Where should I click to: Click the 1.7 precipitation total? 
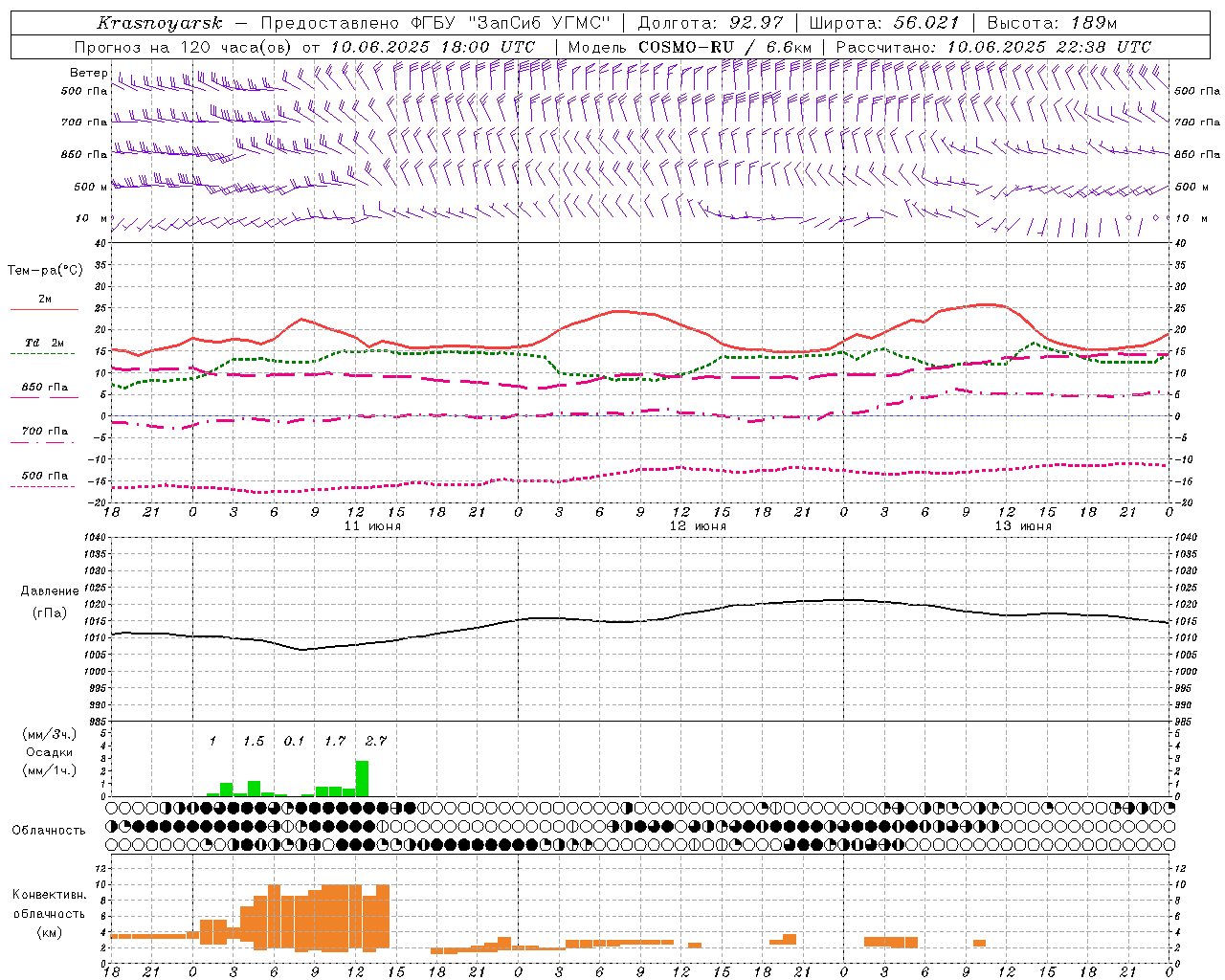coord(335,741)
